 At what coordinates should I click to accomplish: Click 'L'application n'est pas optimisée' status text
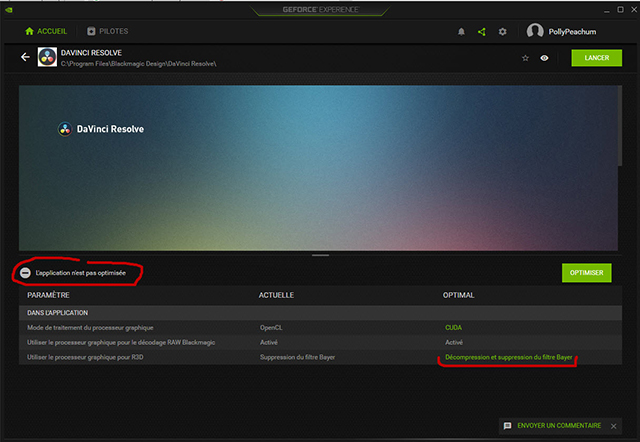tap(81, 273)
